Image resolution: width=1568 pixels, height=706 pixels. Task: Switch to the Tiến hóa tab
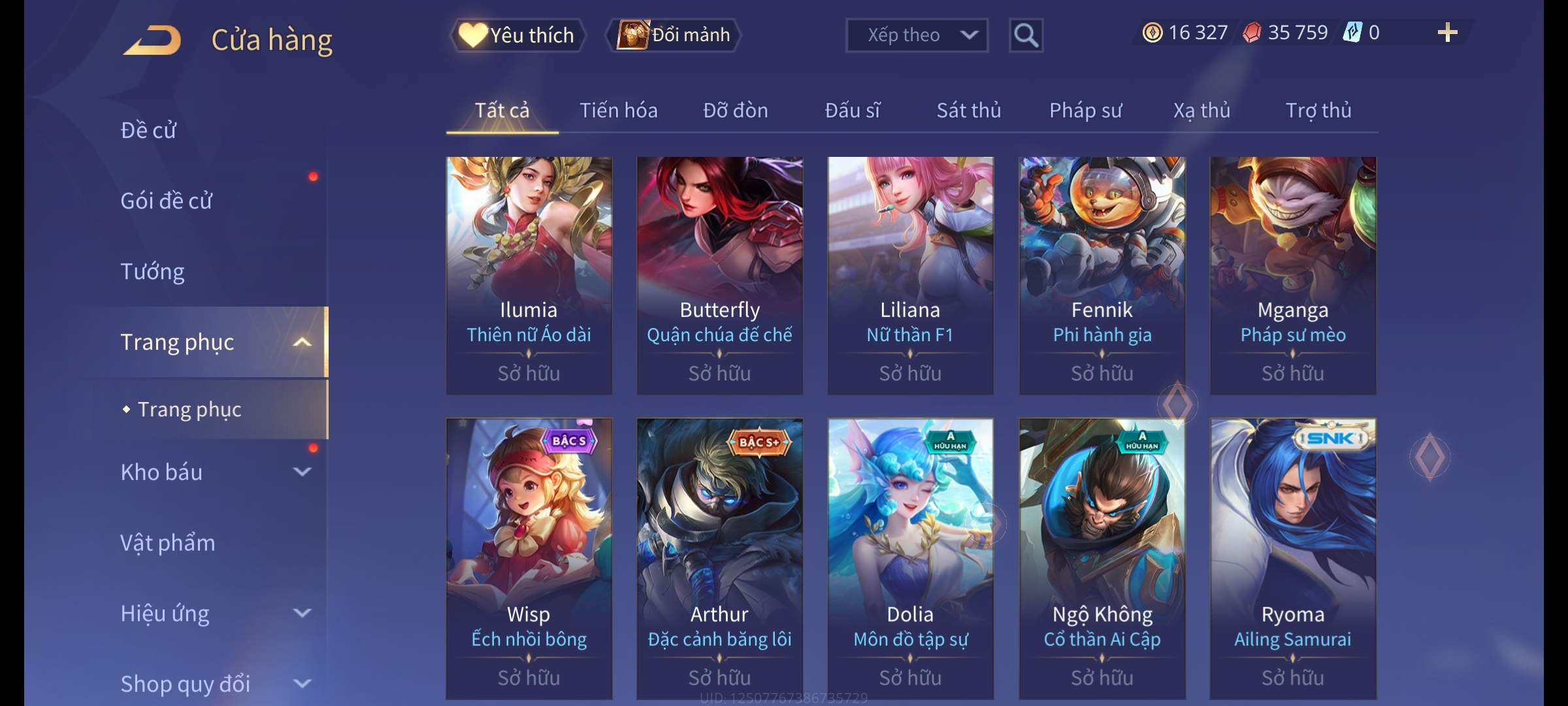[618, 110]
